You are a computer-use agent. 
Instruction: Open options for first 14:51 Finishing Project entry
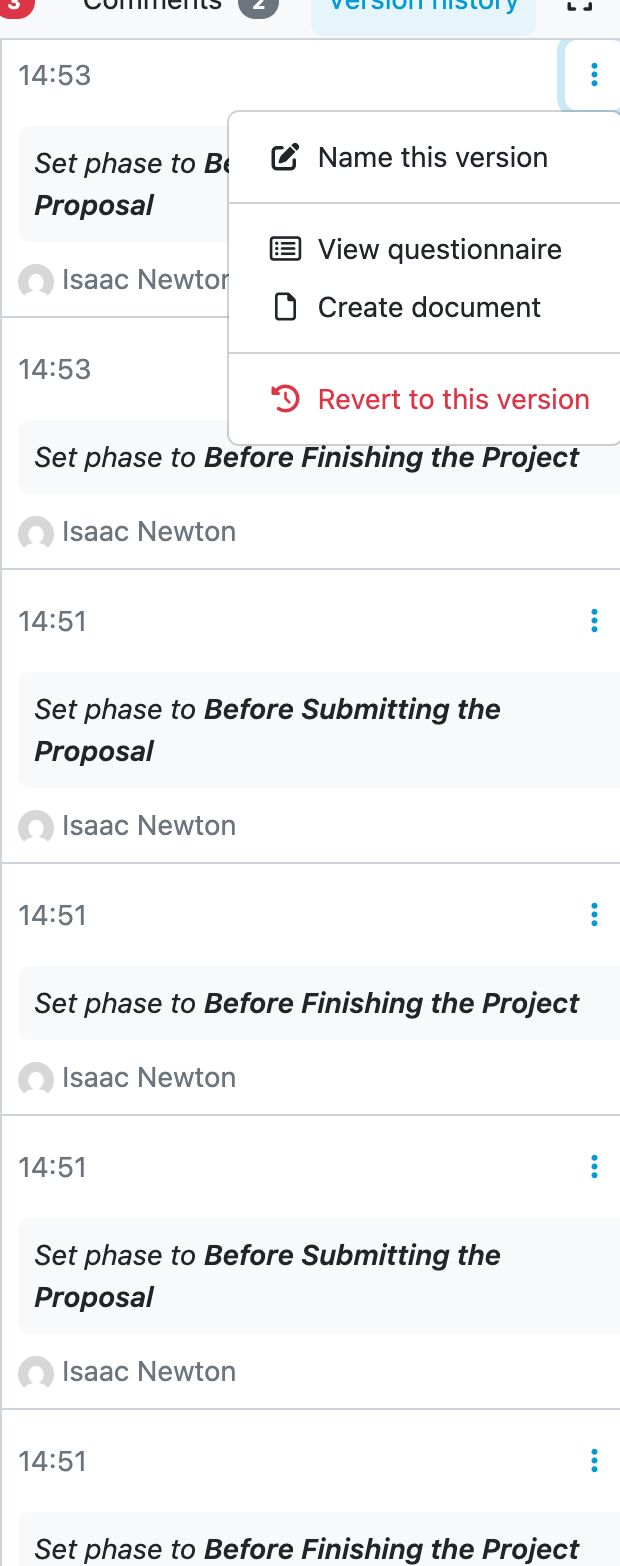tap(594, 914)
